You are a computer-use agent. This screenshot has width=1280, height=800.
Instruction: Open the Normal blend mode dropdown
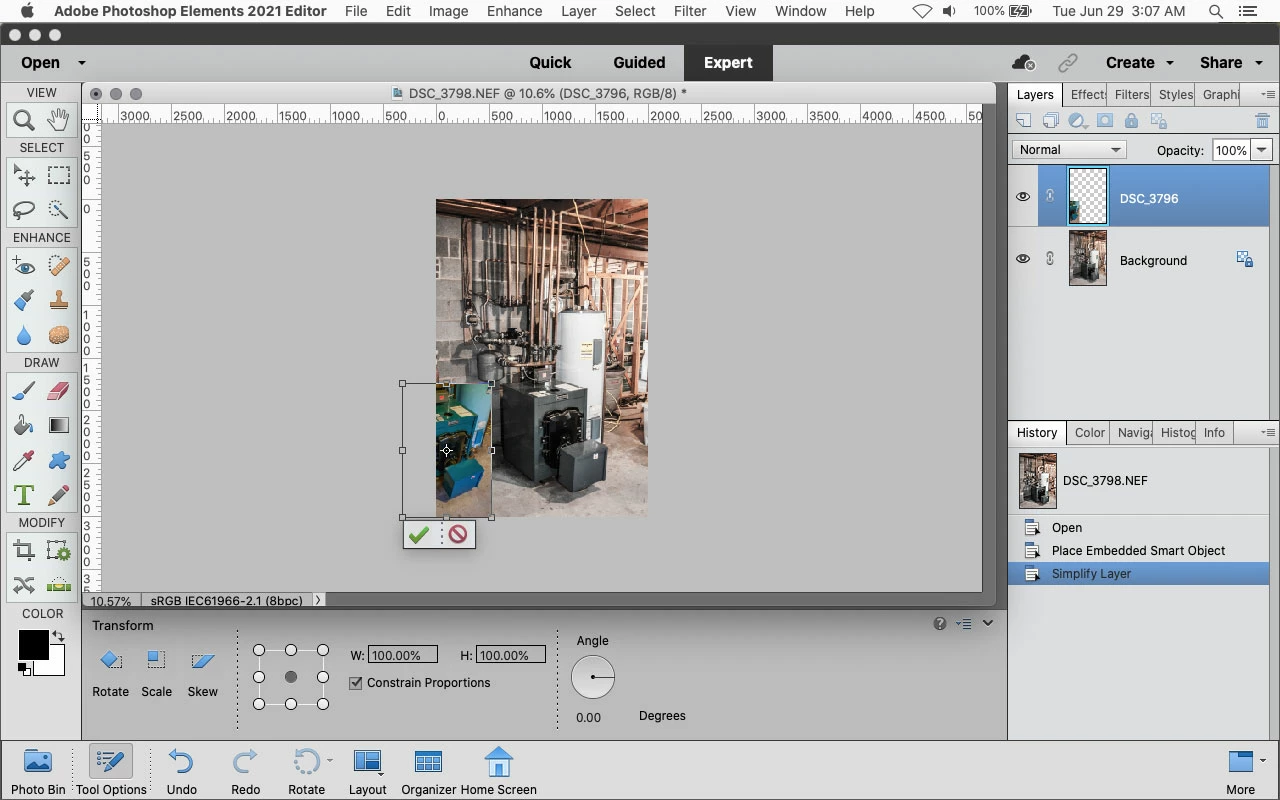tap(1069, 150)
